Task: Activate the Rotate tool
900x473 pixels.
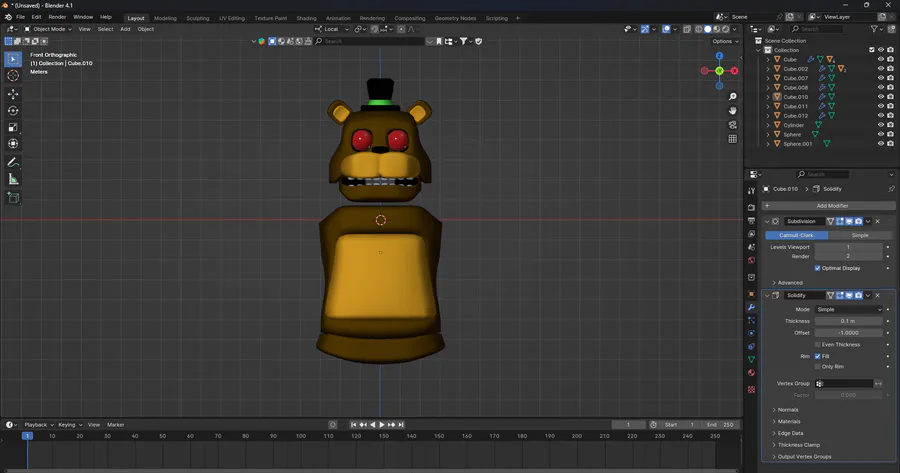Action: pos(13,111)
